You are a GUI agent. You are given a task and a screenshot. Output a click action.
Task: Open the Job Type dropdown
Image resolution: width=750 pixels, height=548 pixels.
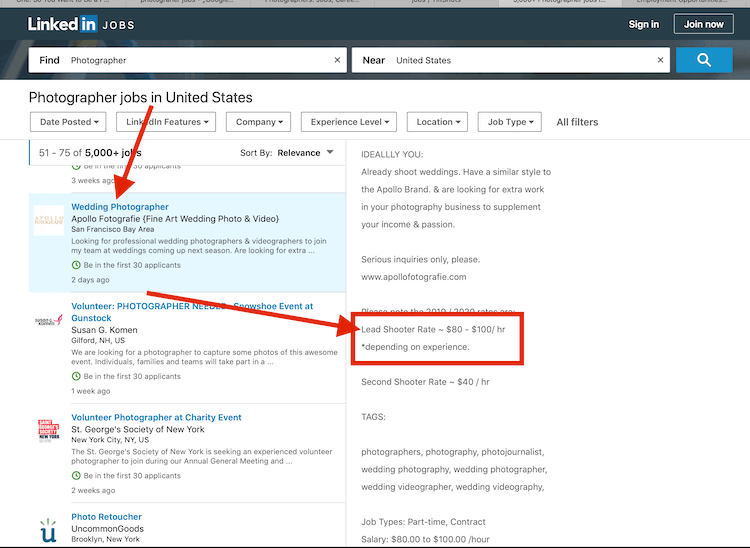510,122
